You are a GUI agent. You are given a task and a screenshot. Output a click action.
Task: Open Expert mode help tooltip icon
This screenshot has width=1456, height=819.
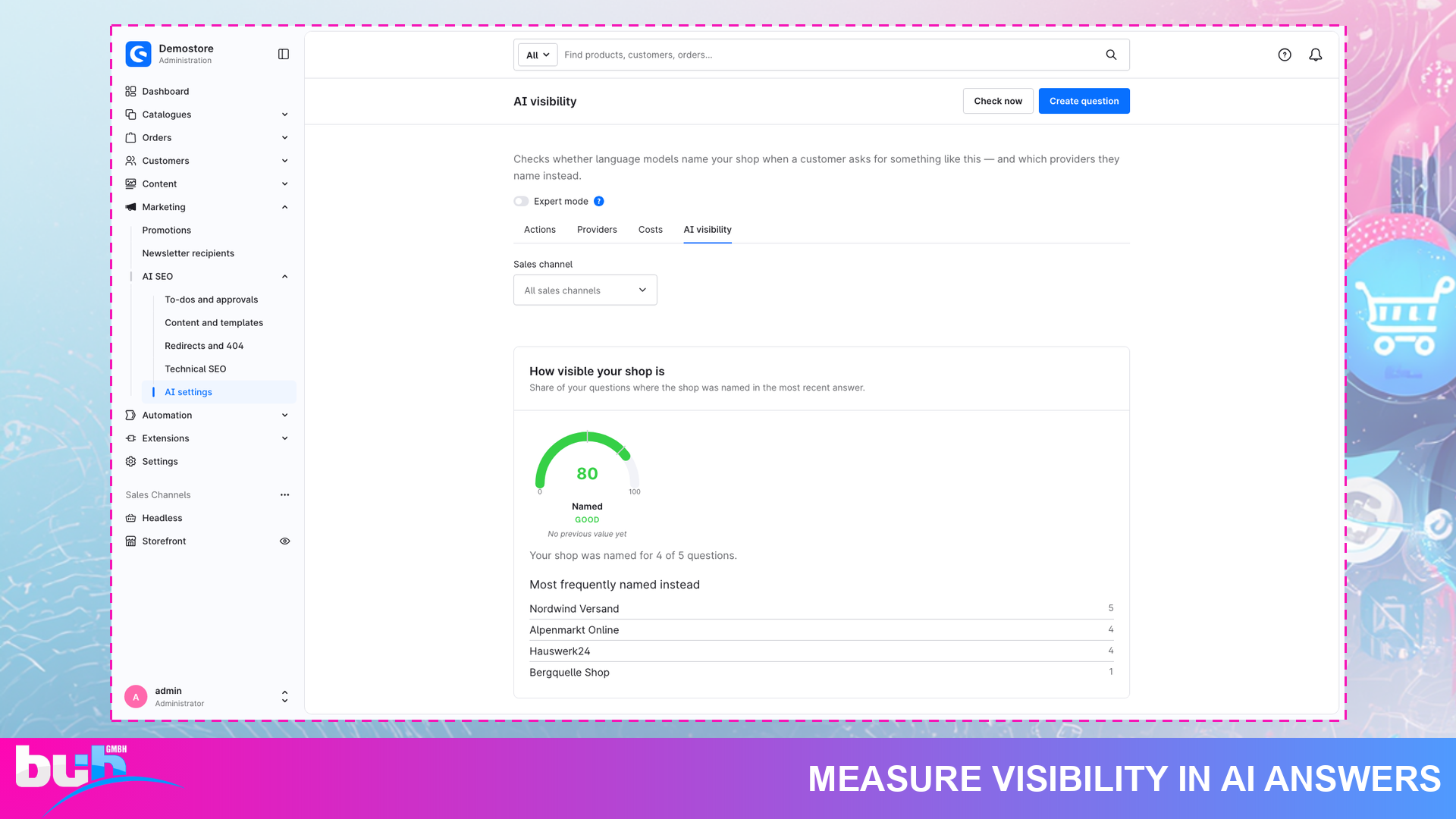[x=599, y=201]
